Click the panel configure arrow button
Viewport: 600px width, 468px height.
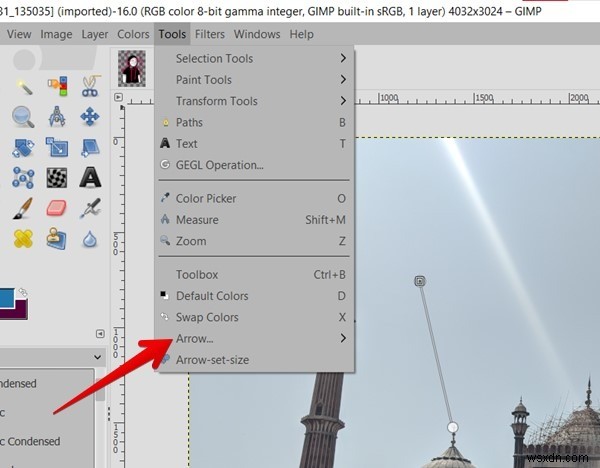coord(100,334)
